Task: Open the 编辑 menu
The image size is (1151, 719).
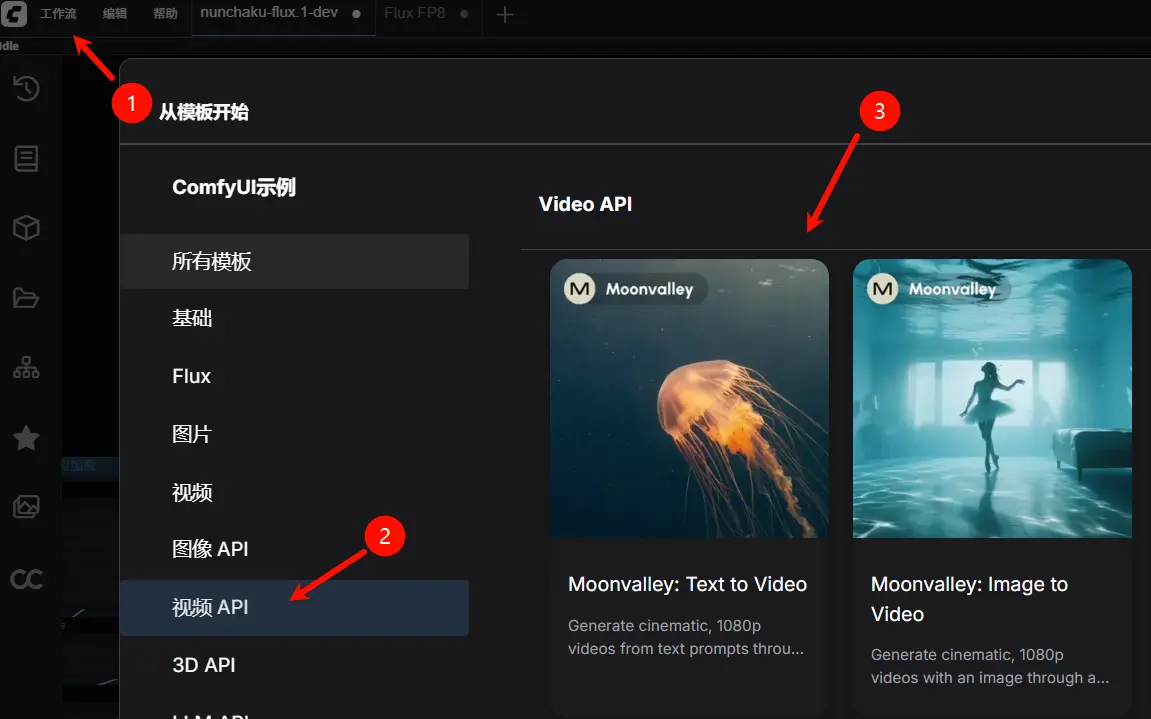Action: pos(115,13)
